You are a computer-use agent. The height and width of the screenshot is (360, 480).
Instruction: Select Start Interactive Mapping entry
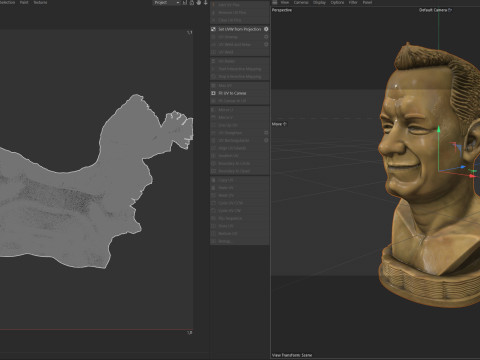click(239, 69)
